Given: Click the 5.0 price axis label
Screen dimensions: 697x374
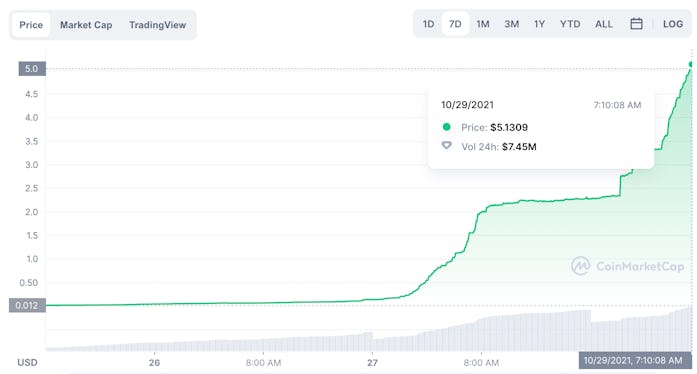Looking at the screenshot, I should pos(32,68).
